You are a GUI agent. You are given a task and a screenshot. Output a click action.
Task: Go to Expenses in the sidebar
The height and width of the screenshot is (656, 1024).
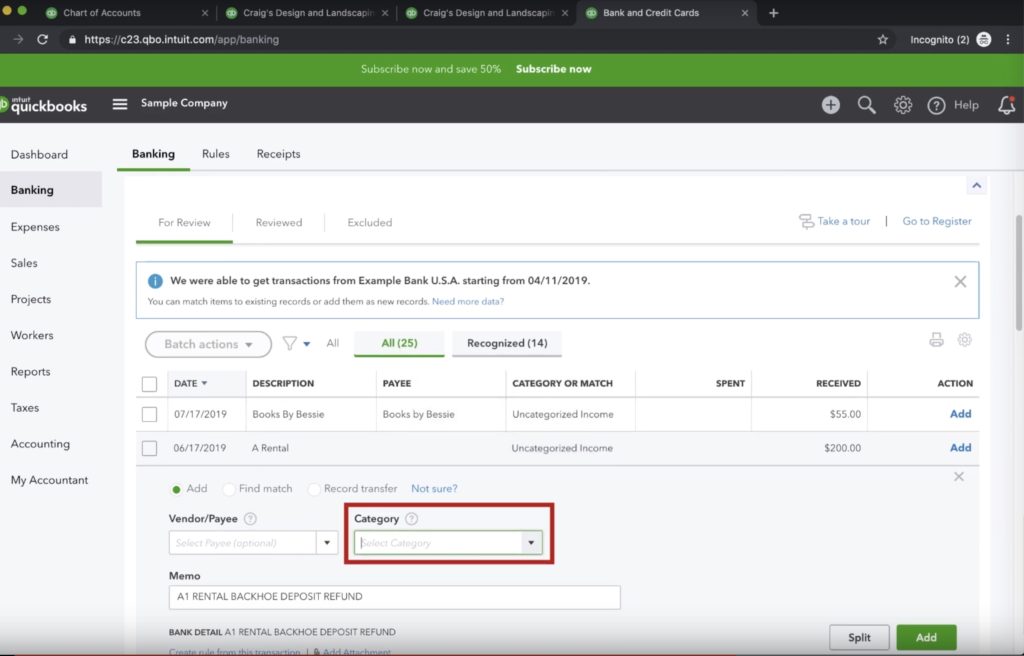(35, 227)
